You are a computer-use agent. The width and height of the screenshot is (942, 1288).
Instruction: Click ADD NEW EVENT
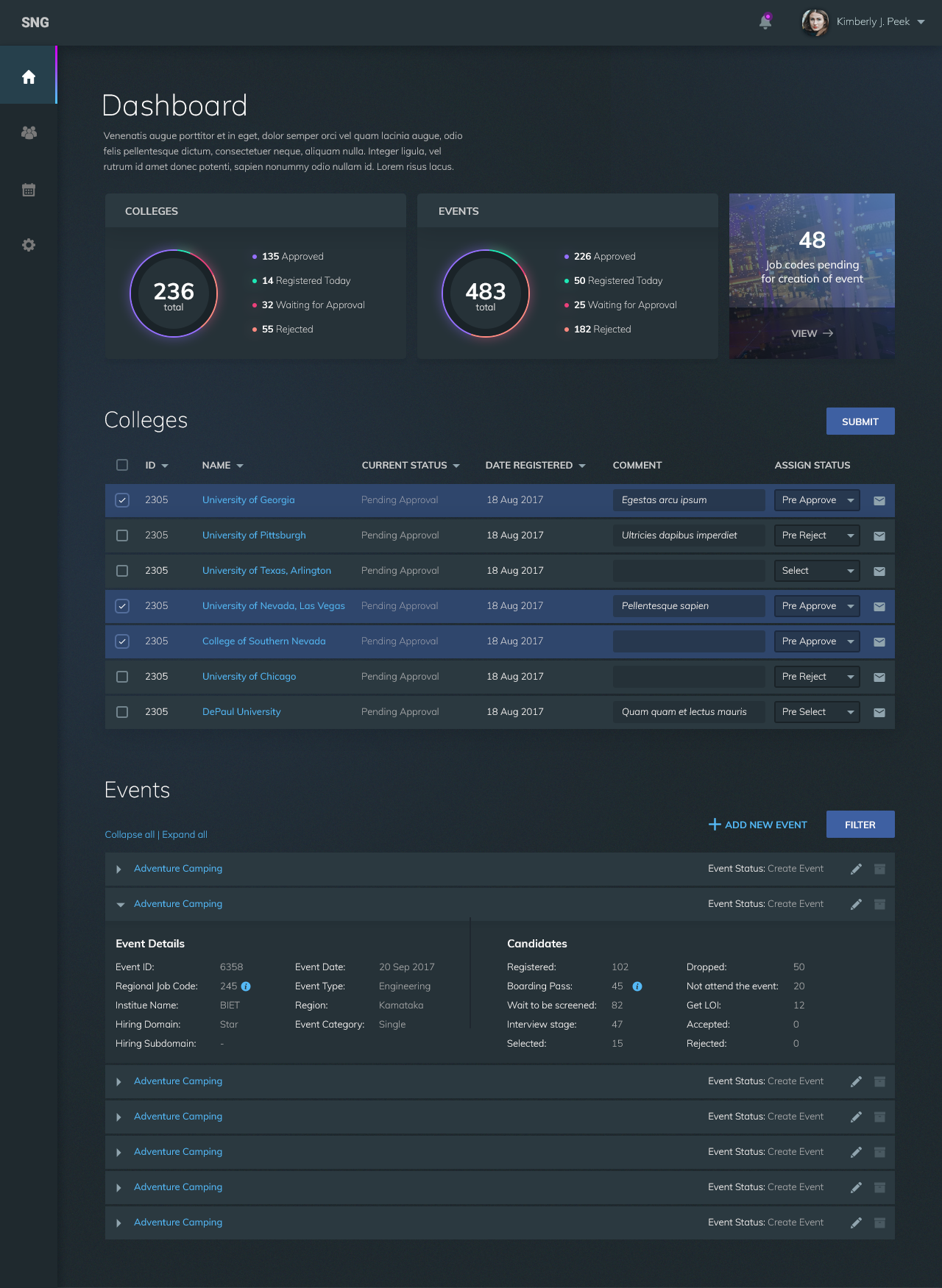click(758, 825)
